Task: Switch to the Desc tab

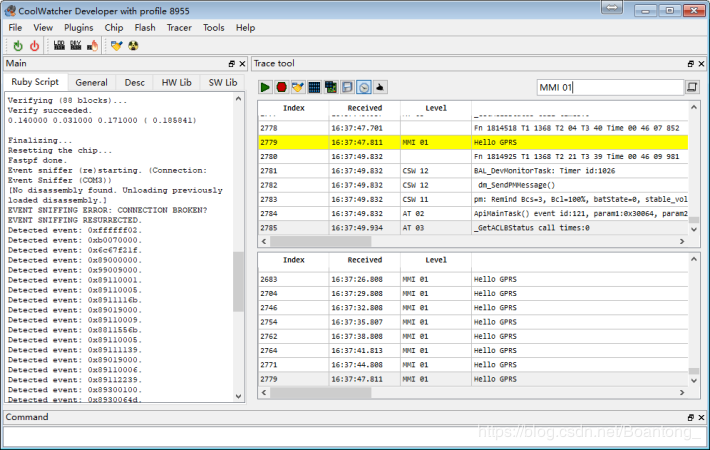Action: (134, 82)
